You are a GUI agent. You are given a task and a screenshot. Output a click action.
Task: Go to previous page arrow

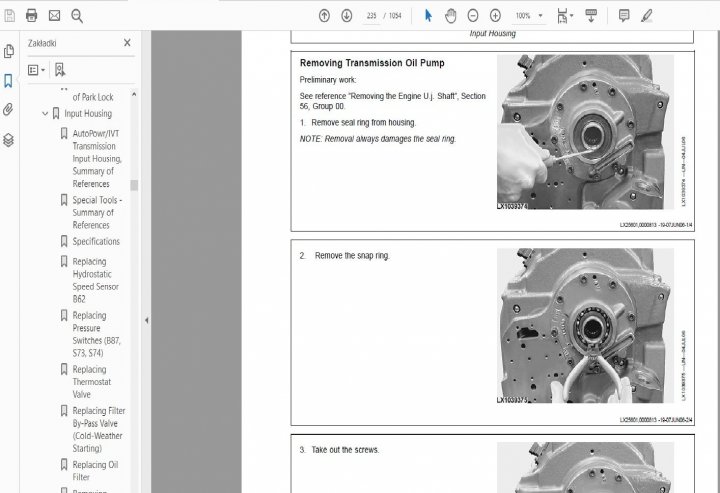pos(324,16)
